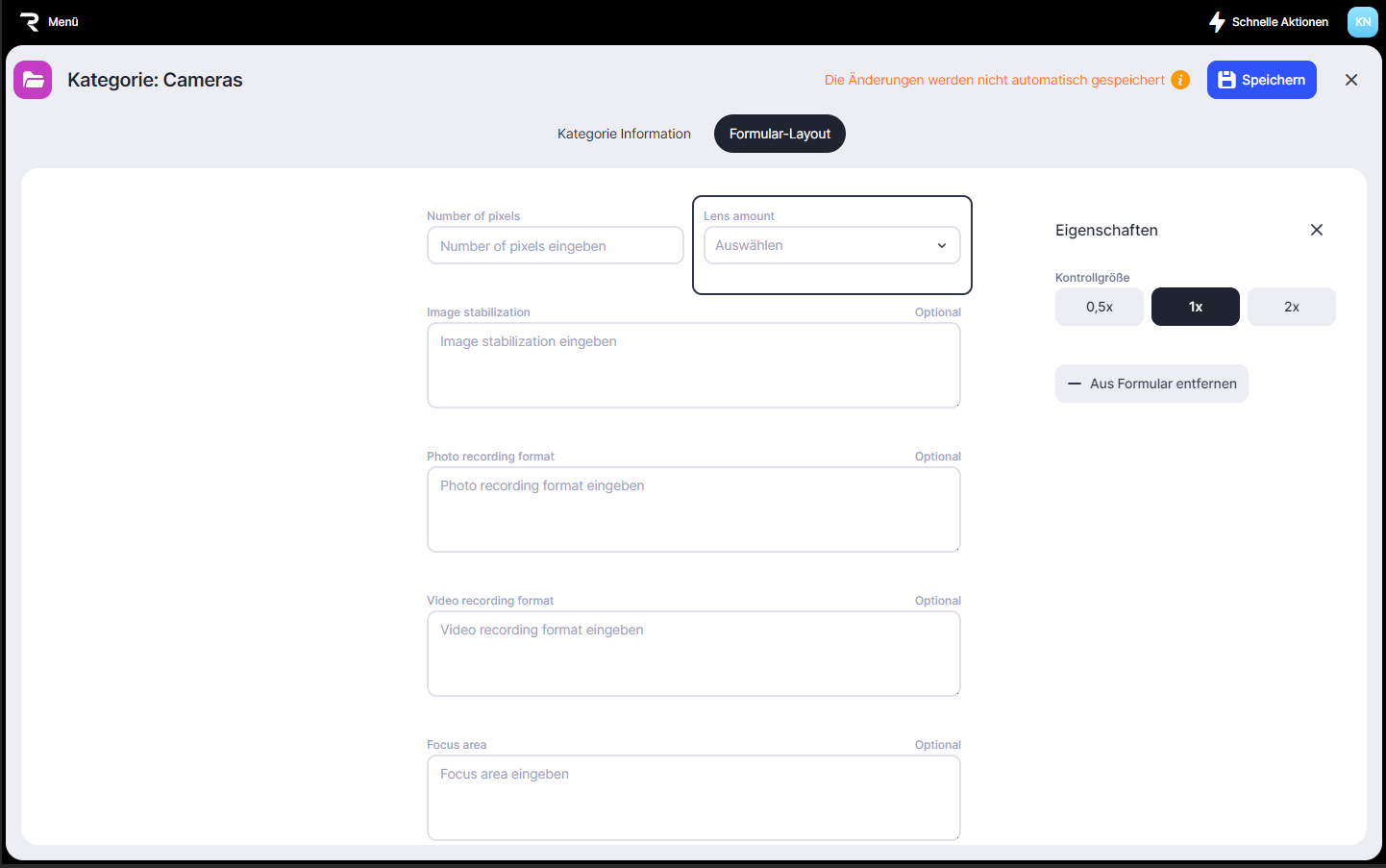Click the Number of pixels input field
The image size is (1386, 868).
556,246
